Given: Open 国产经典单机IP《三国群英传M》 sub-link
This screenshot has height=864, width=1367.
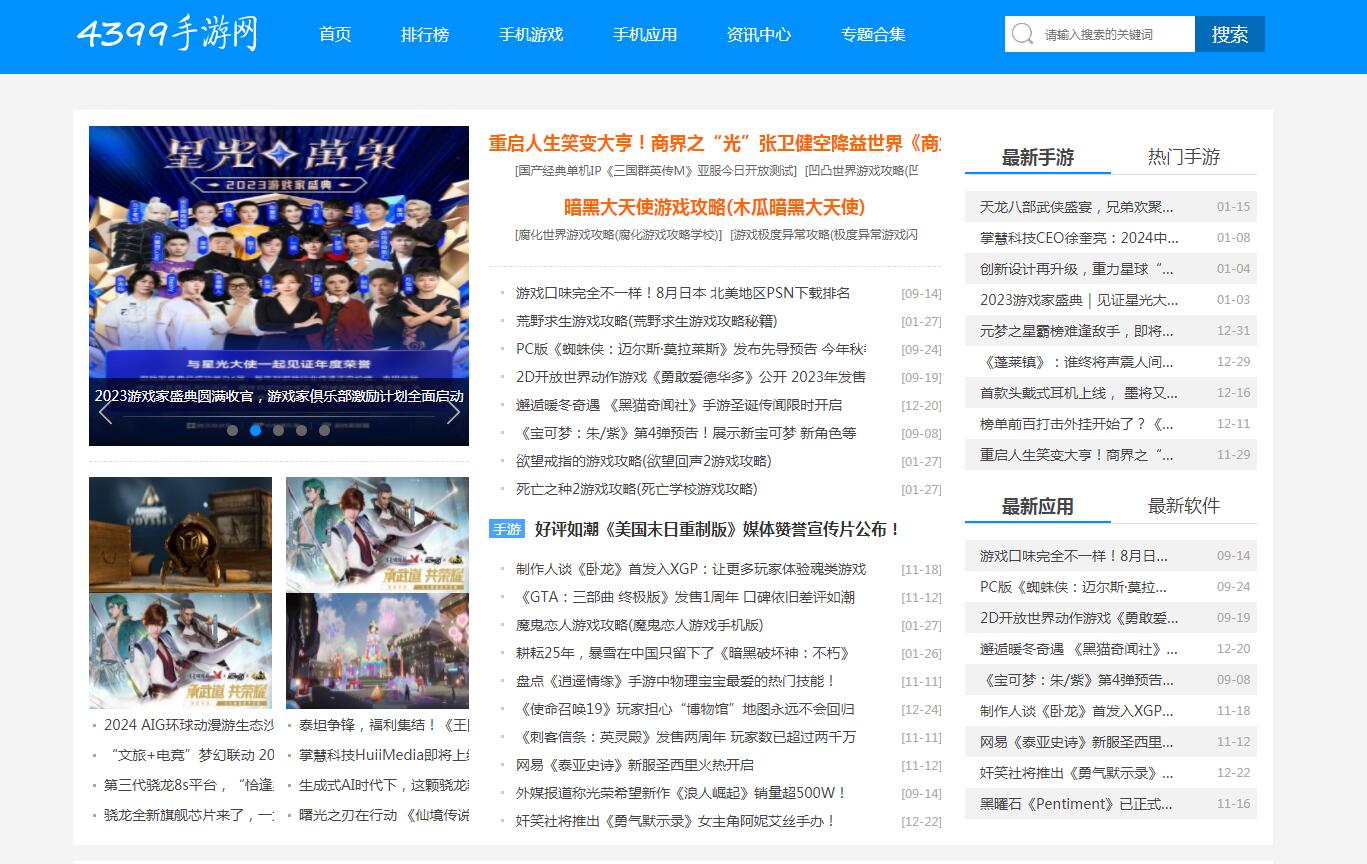Looking at the screenshot, I should tap(656, 171).
